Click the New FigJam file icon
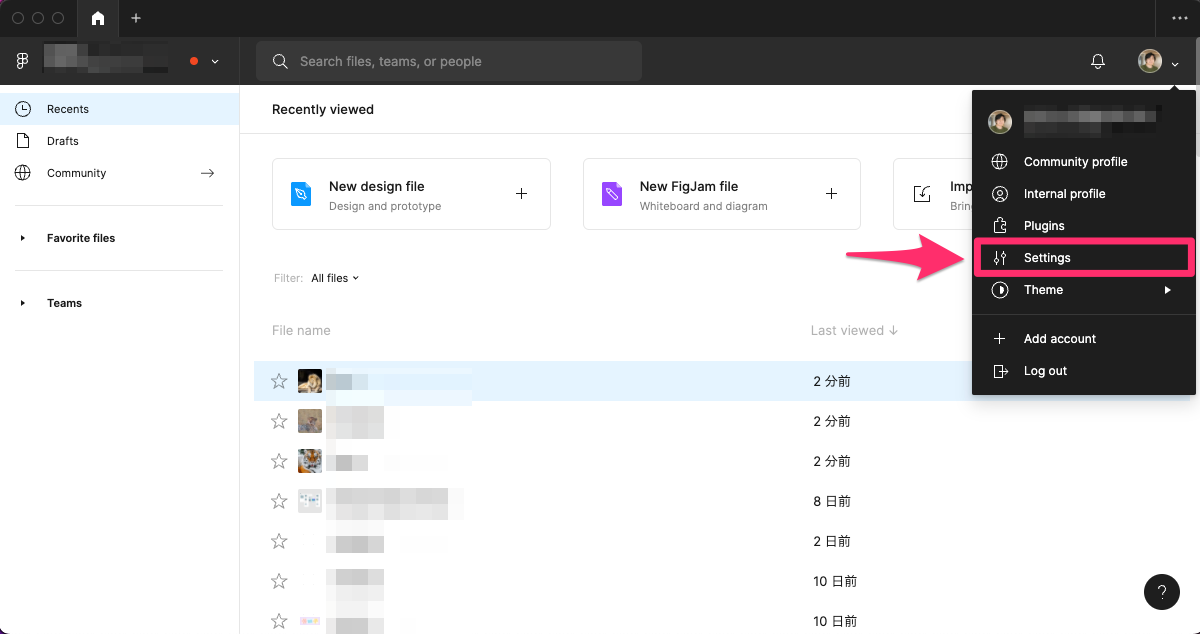The width and height of the screenshot is (1200, 634). 612,194
